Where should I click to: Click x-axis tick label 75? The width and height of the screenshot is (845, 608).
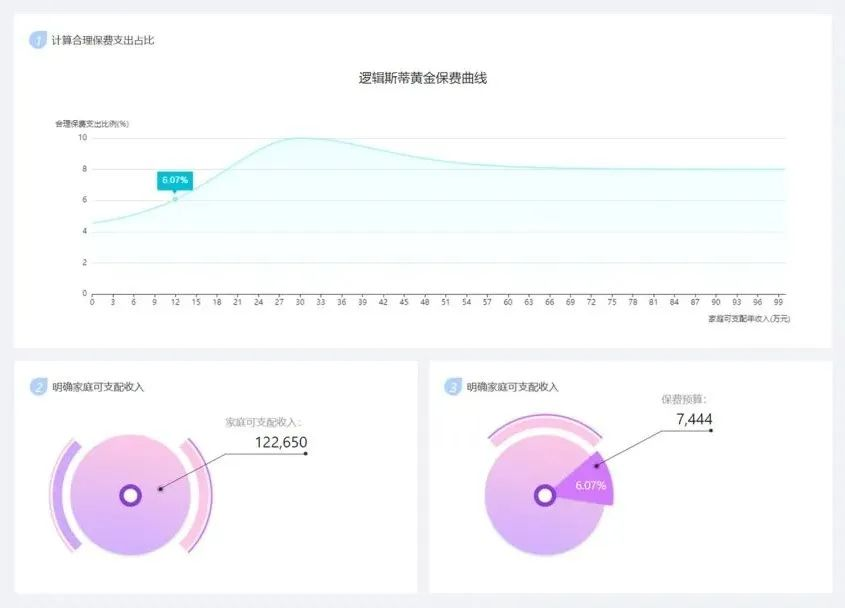[612, 302]
